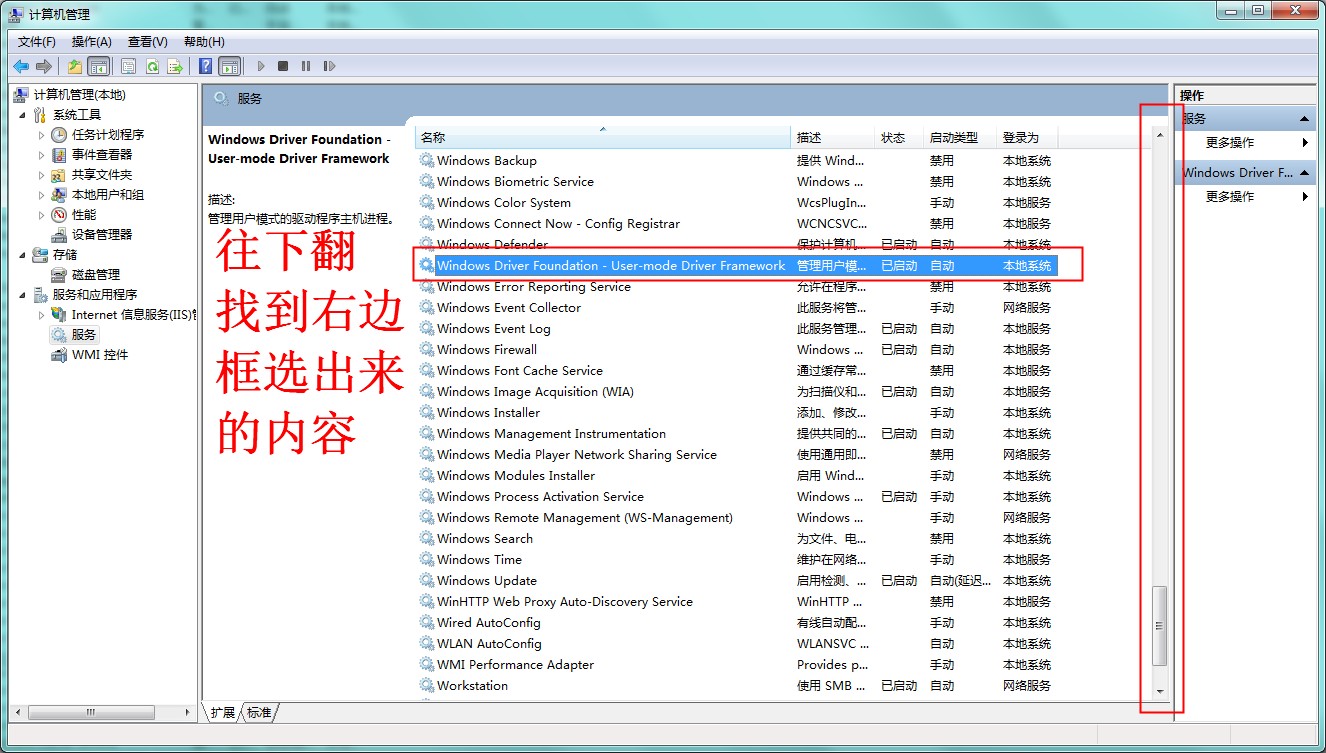Click the Back arrow in the toolbar
Viewport: 1326px width, 753px height.
click(21, 66)
